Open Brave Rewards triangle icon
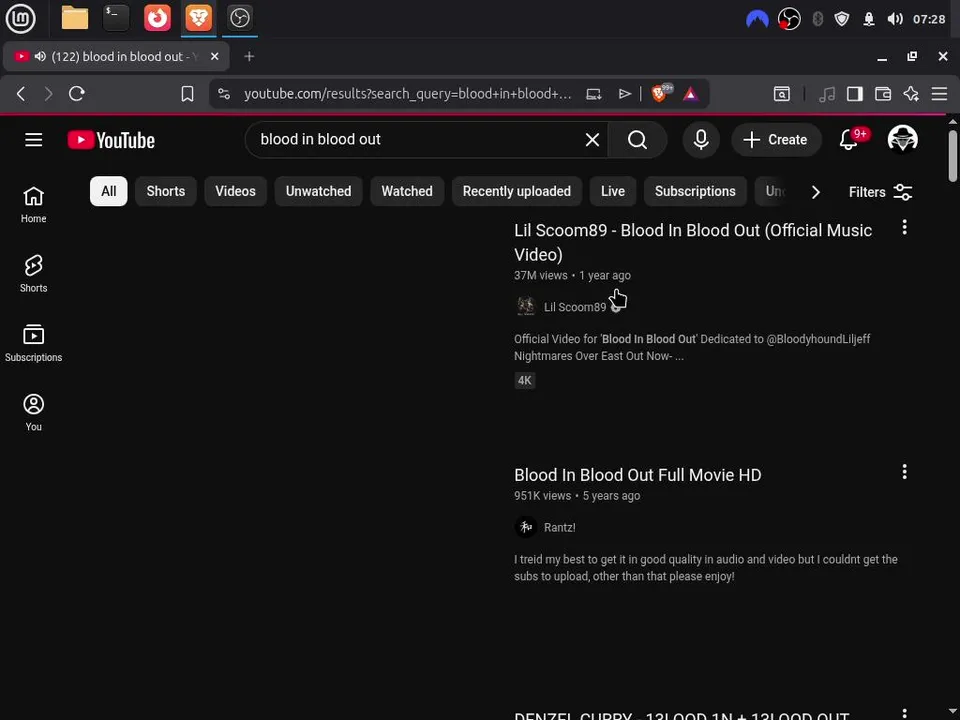960x720 pixels. click(x=690, y=94)
